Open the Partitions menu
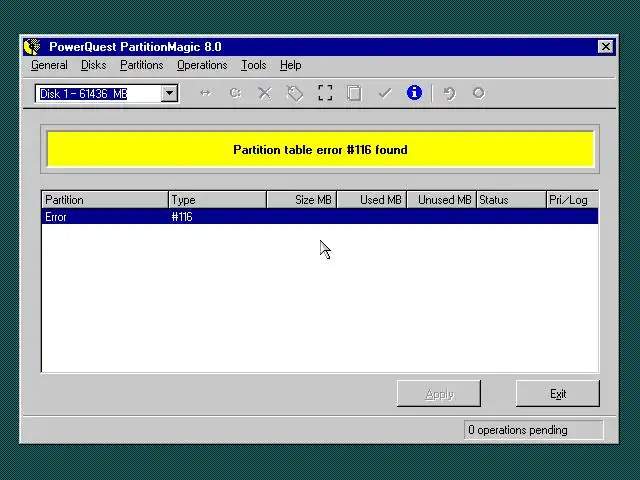The height and width of the screenshot is (480, 640). click(x=141, y=65)
